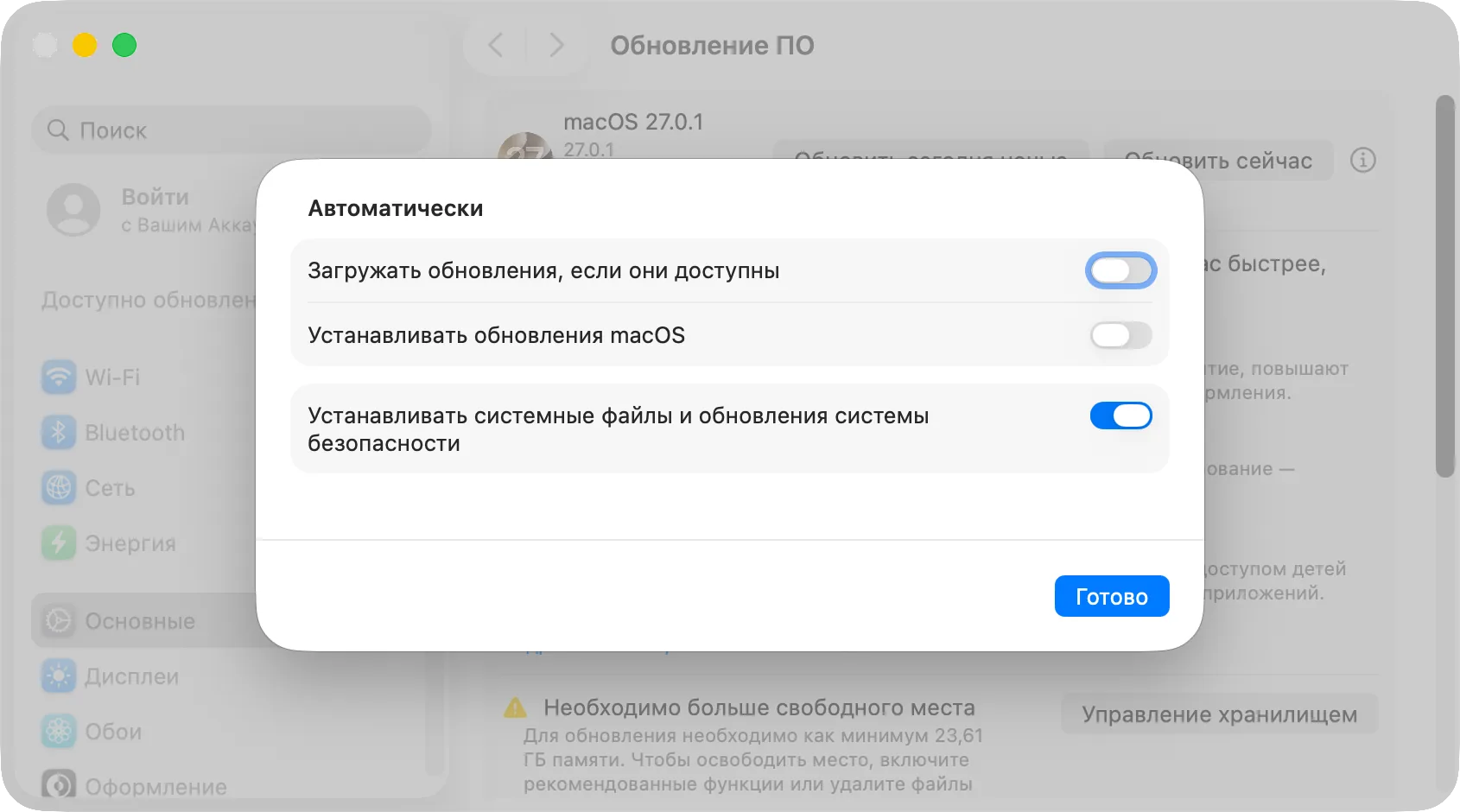Focus the Поиск search field
This screenshot has width=1460, height=812.
coord(232,130)
